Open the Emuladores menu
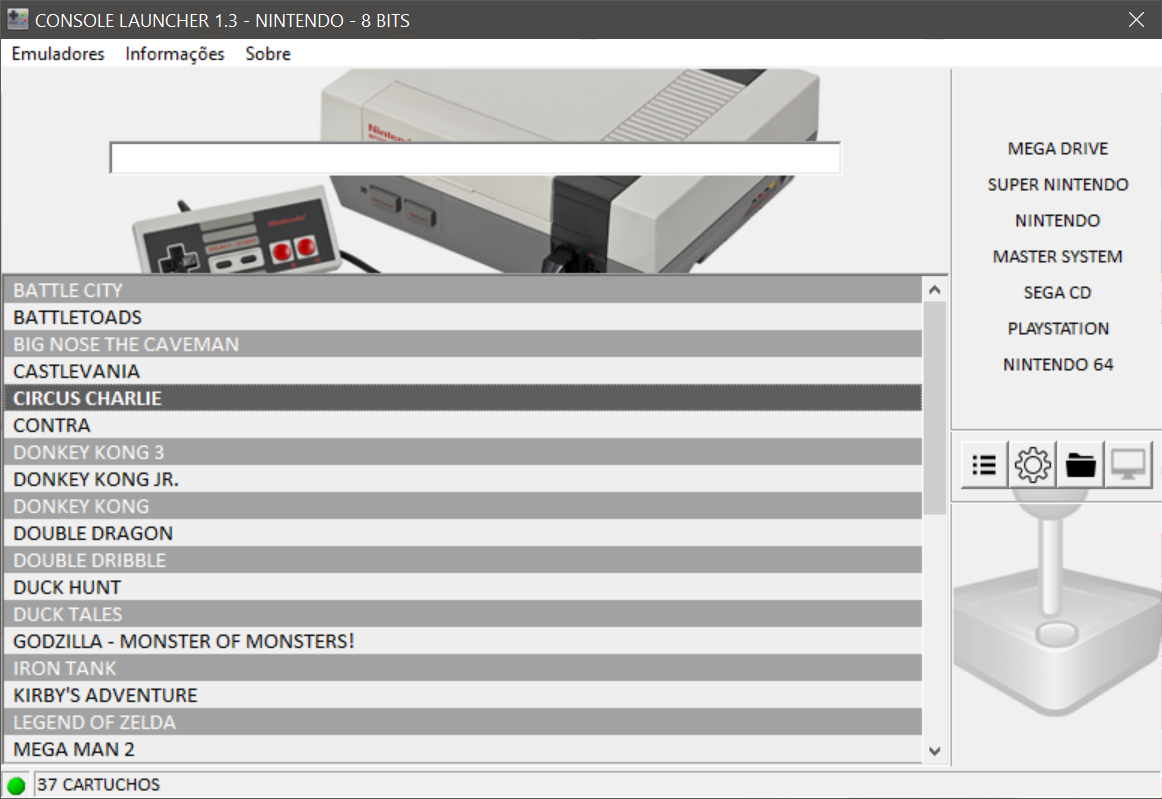 tap(58, 54)
